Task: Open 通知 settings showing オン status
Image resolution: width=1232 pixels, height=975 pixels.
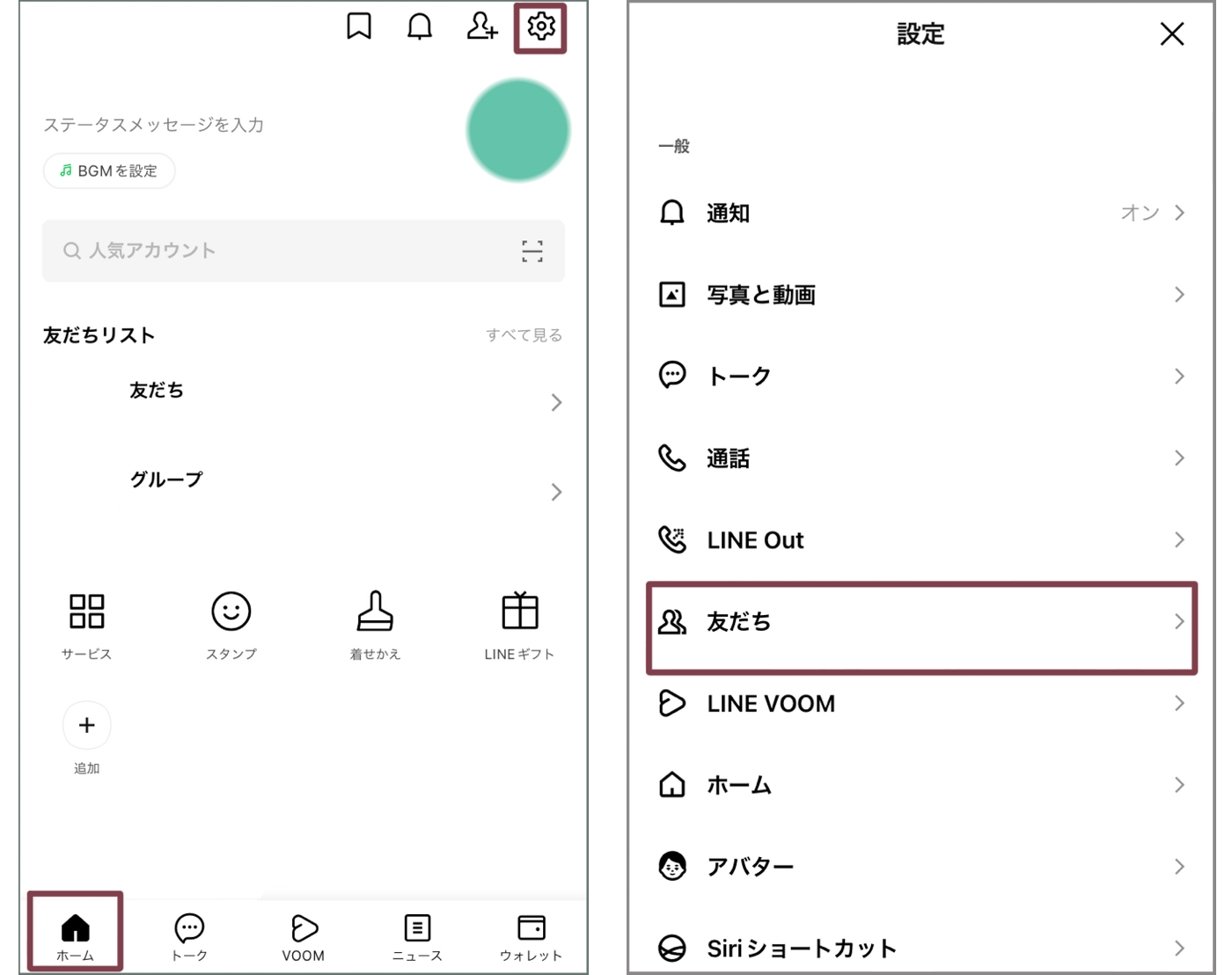Action: (920, 213)
